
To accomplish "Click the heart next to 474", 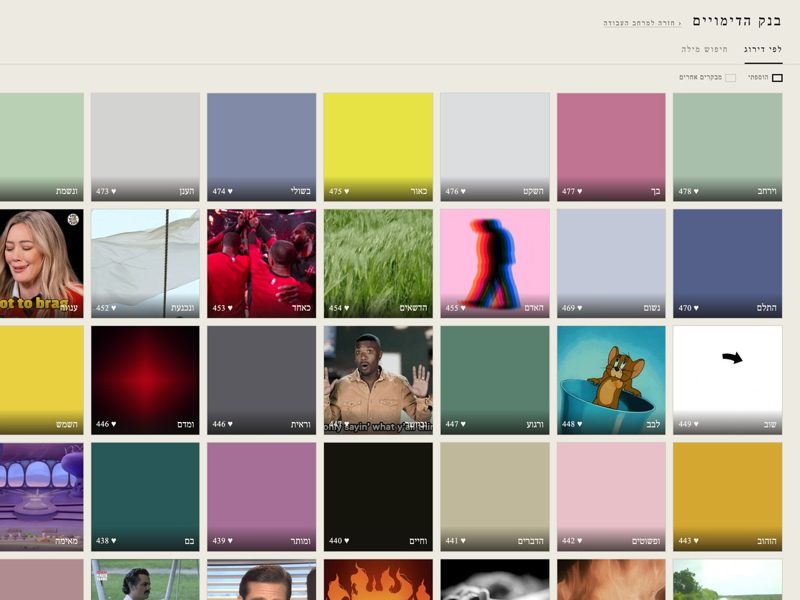I will pyautogui.click(x=230, y=191).
